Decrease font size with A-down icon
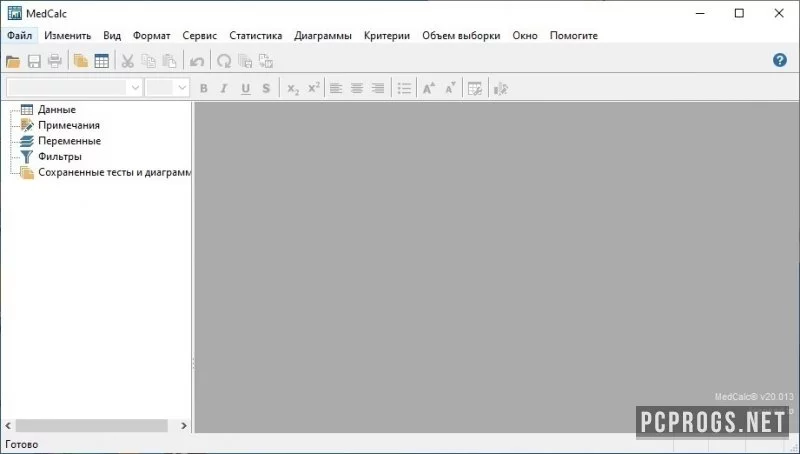Viewport: 800px width, 454px height. point(450,88)
